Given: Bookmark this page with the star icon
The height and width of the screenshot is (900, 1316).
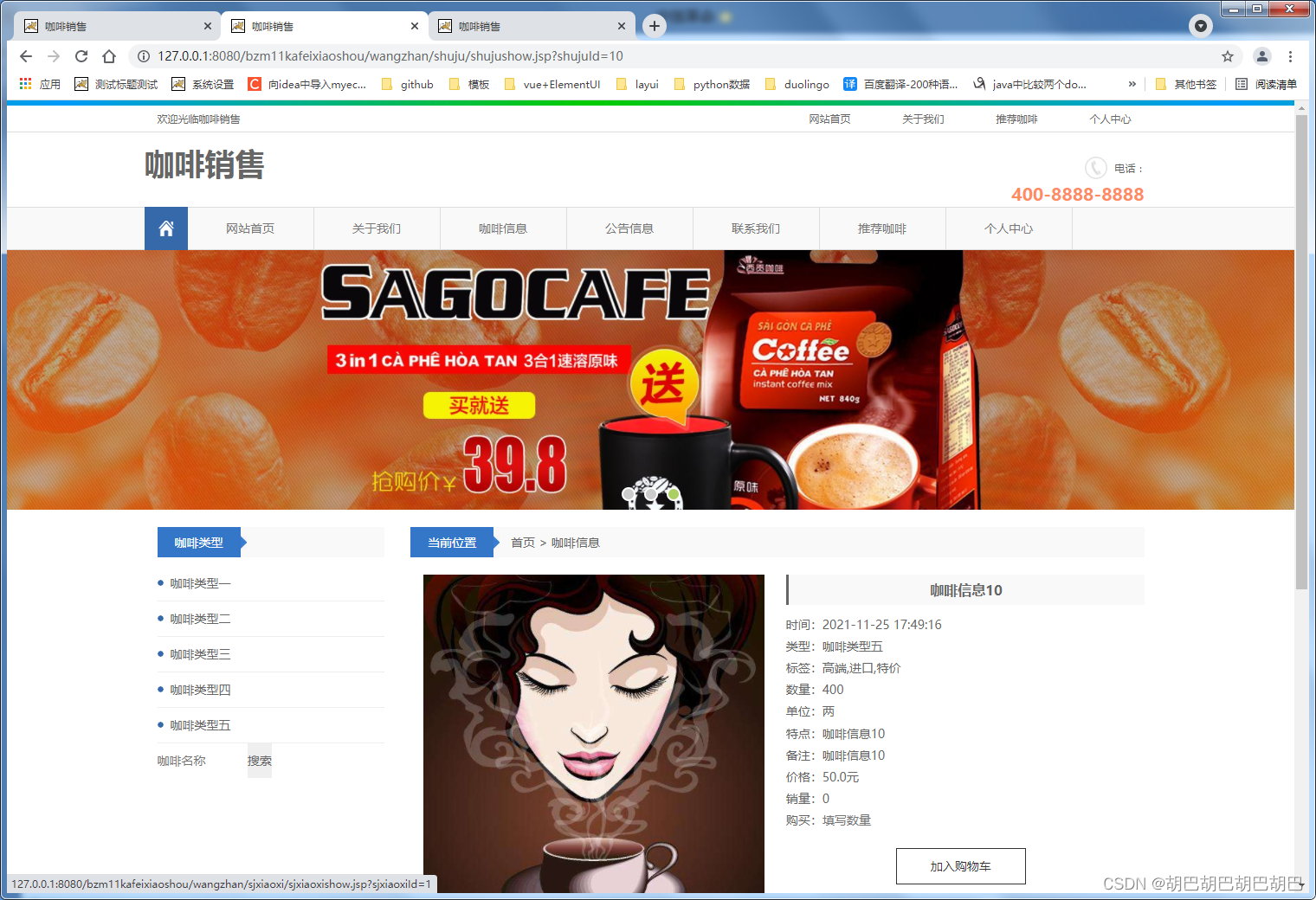Looking at the screenshot, I should (1228, 56).
